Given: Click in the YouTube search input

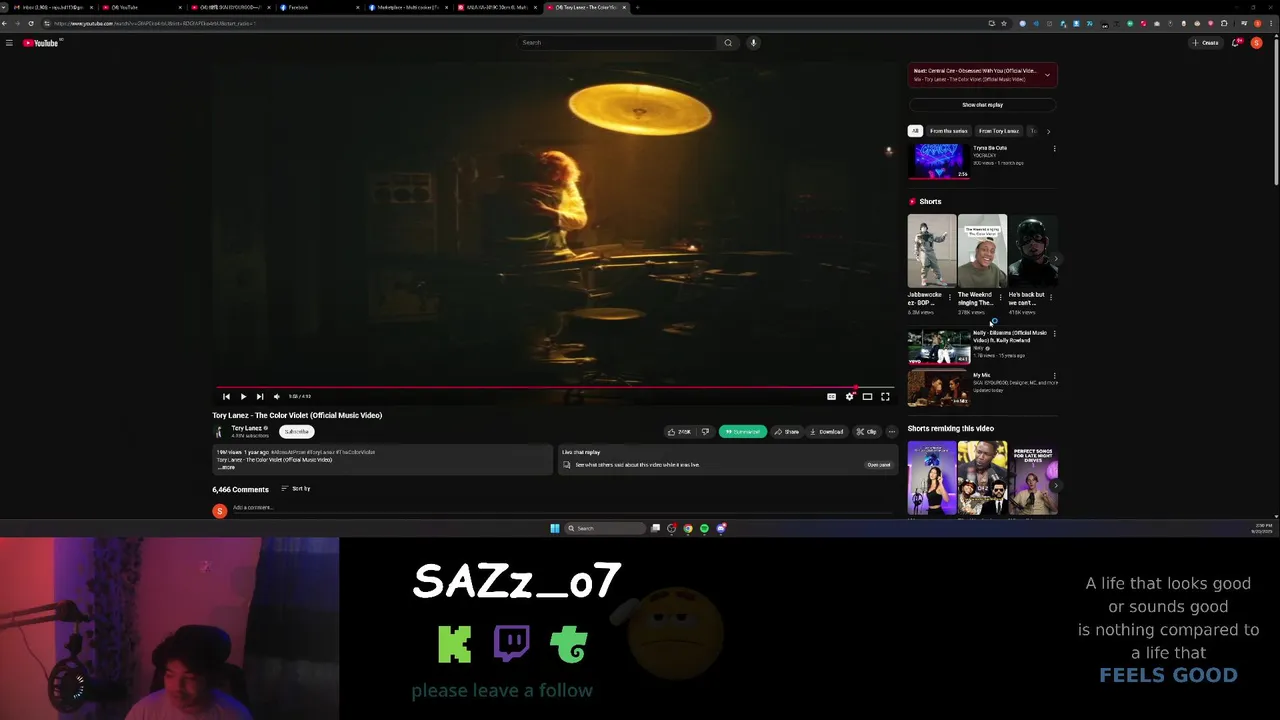Looking at the screenshot, I should click(618, 43).
